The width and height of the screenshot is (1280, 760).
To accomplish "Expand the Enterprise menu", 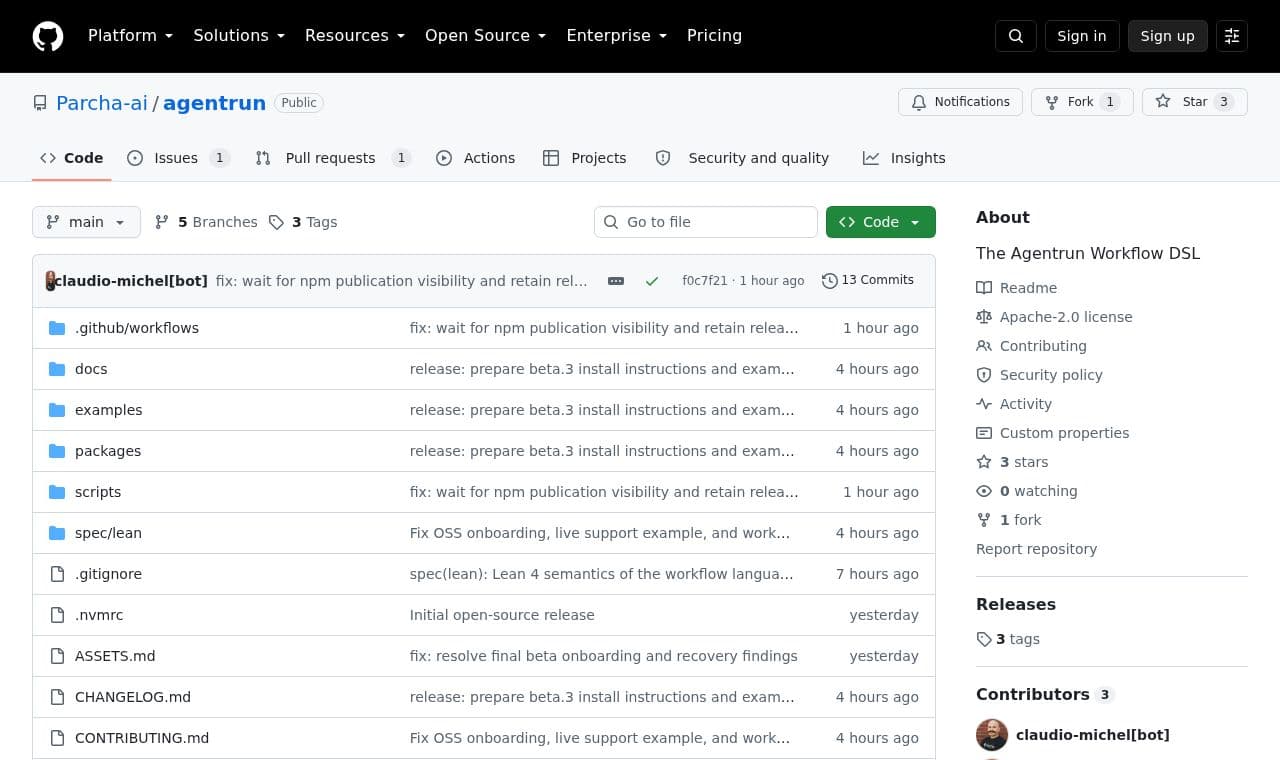I will pos(617,36).
